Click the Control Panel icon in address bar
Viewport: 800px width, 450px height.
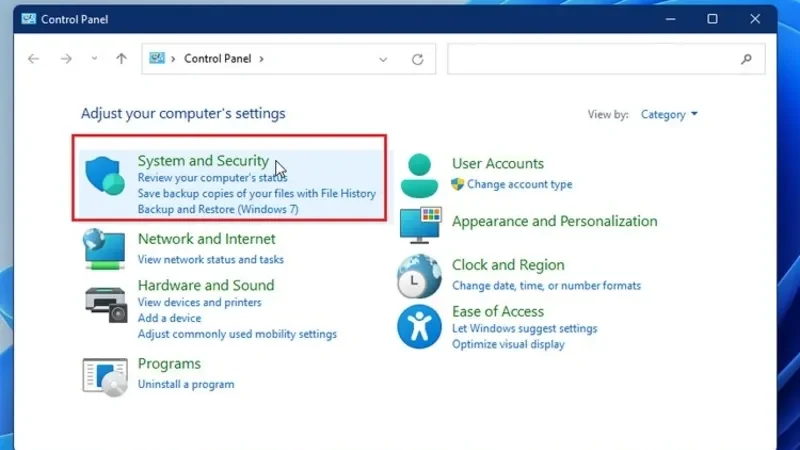[x=157, y=58]
